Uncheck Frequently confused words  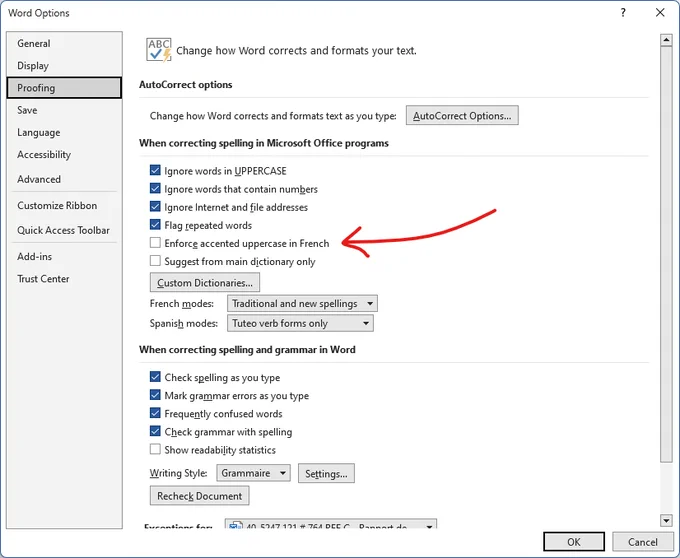click(x=155, y=413)
